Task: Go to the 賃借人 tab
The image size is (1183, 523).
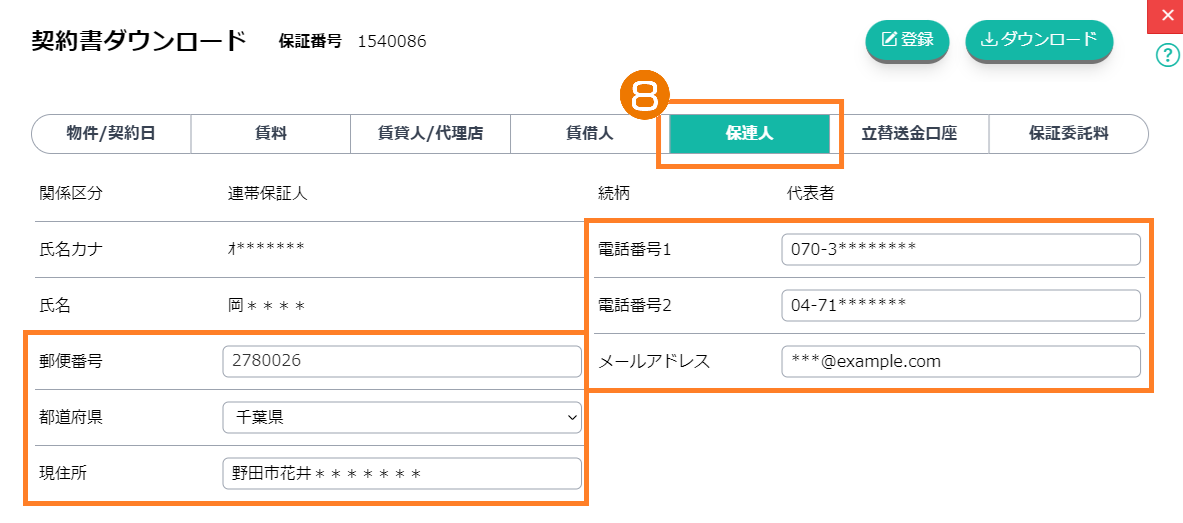Action: pos(589,133)
